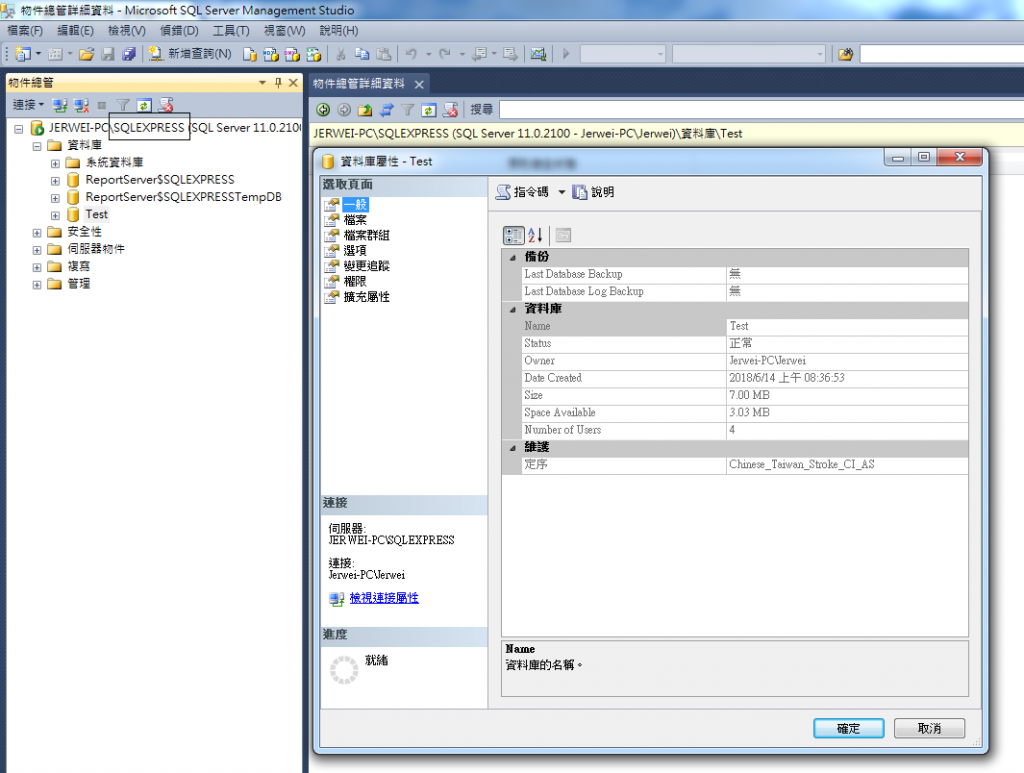Collapse the 備份 property category

click(513, 257)
